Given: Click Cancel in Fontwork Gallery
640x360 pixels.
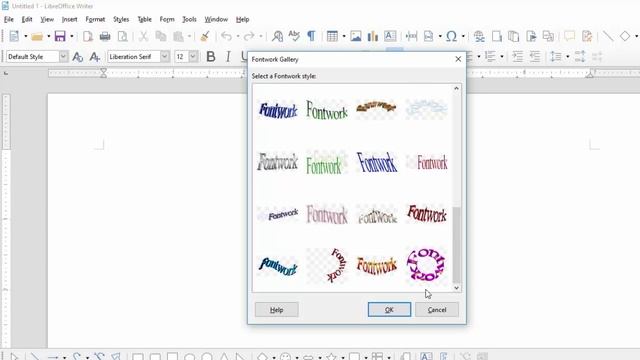Looking at the screenshot, I should [x=437, y=309].
